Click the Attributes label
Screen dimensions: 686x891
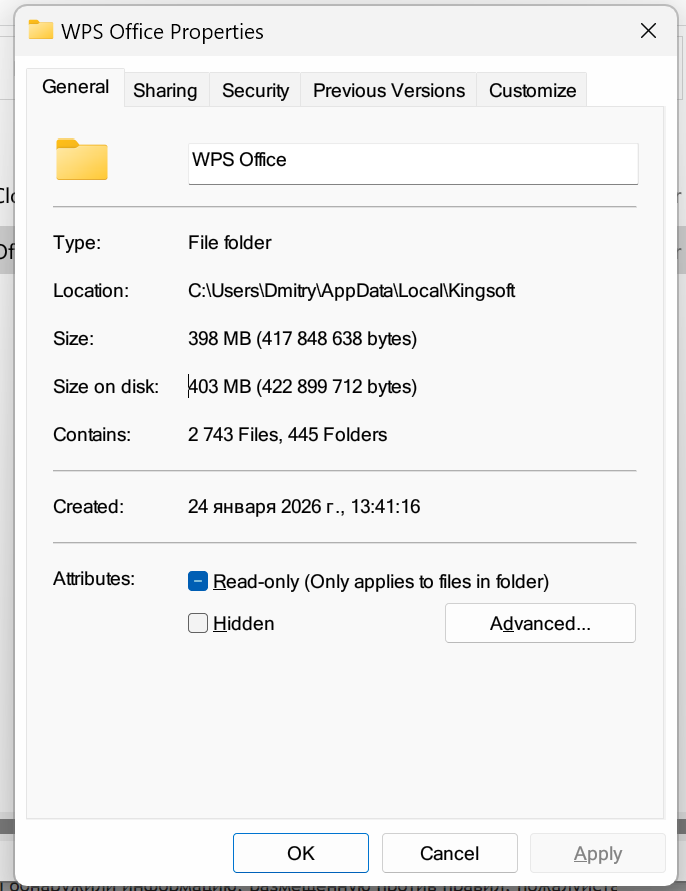point(94,578)
